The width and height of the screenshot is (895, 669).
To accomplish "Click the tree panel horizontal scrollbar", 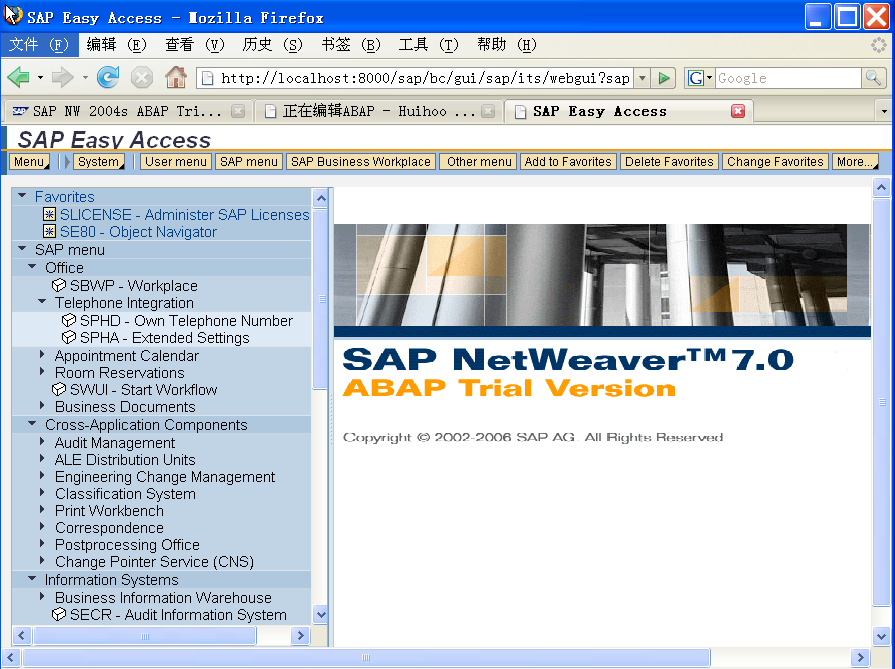I will 144,636.
